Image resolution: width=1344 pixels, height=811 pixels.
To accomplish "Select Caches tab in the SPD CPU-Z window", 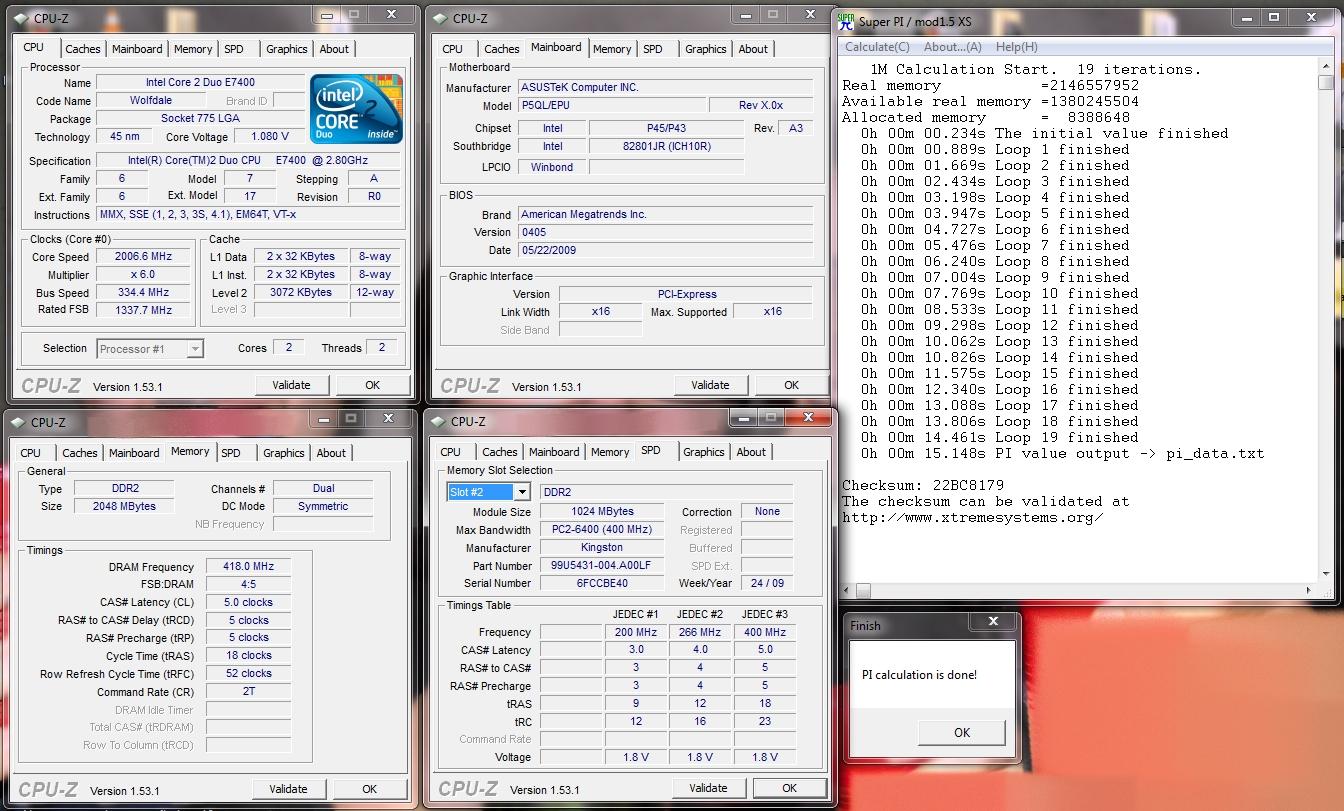I will coord(499,452).
